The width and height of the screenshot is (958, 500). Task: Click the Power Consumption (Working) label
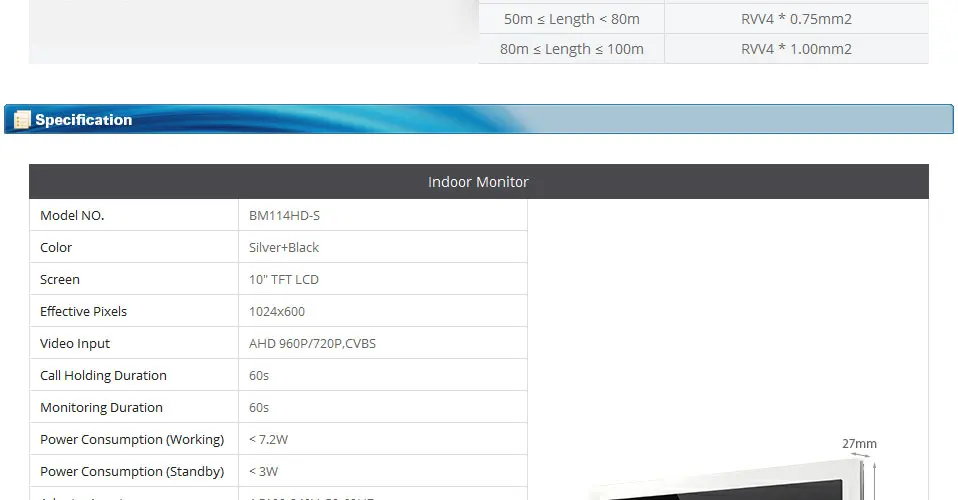(132, 439)
